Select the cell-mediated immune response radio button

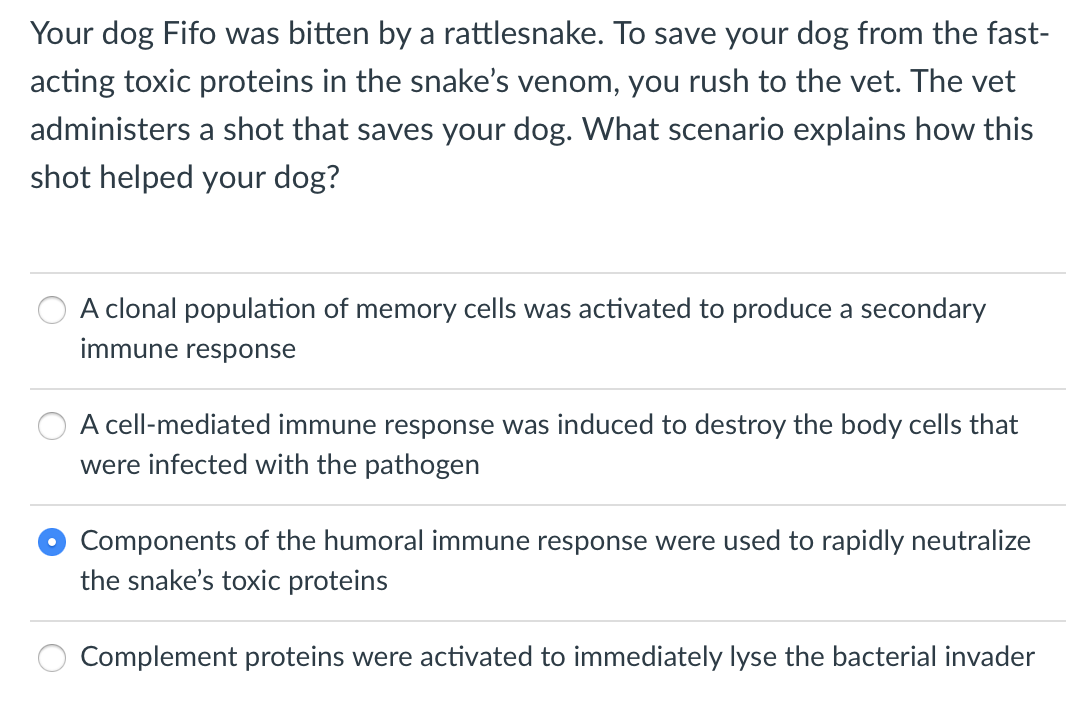click(52, 426)
